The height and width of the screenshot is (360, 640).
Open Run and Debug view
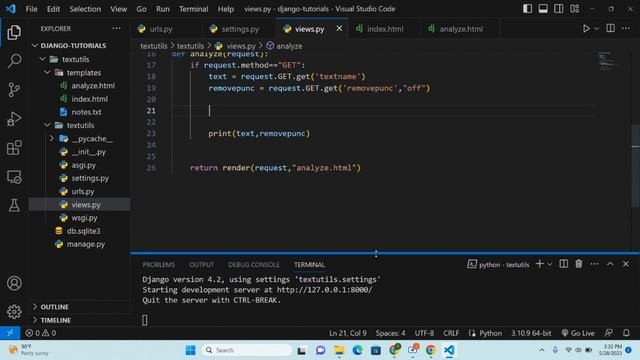click(14, 119)
